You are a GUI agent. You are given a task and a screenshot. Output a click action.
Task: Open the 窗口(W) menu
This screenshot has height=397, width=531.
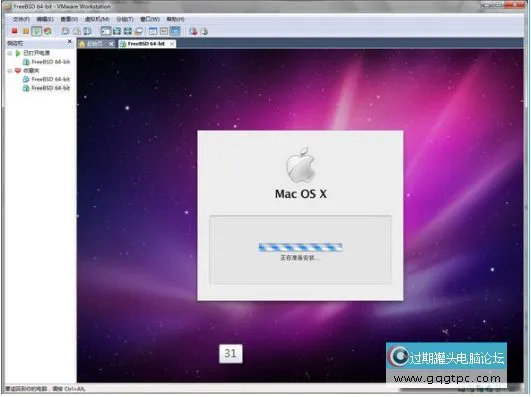(x=150, y=19)
